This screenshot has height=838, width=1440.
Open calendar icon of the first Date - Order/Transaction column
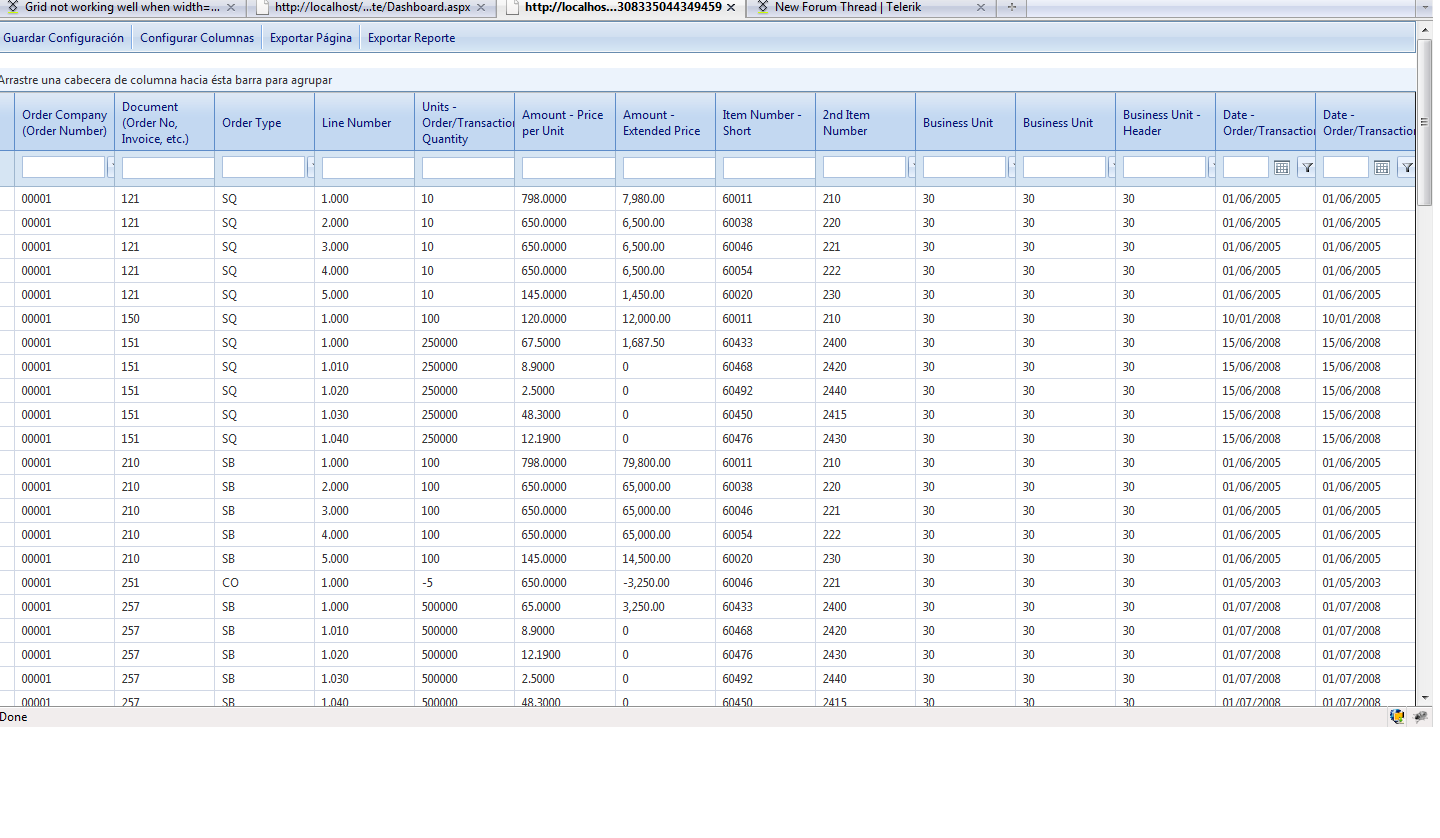tap(1282, 167)
